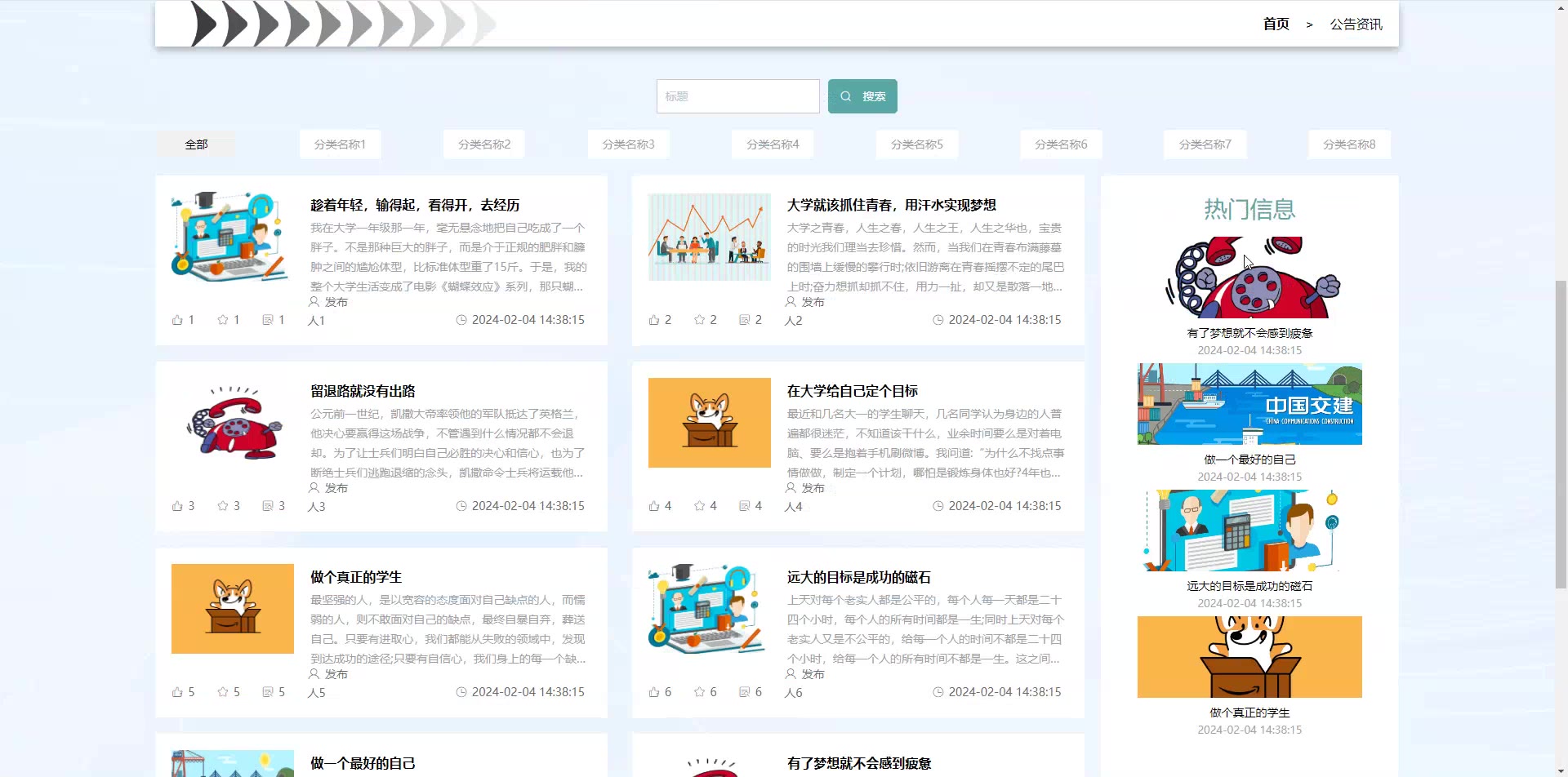Focus the 标题 search input field
Image resolution: width=1568 pixels, height=777 pixels.
[x=738, y=96]
